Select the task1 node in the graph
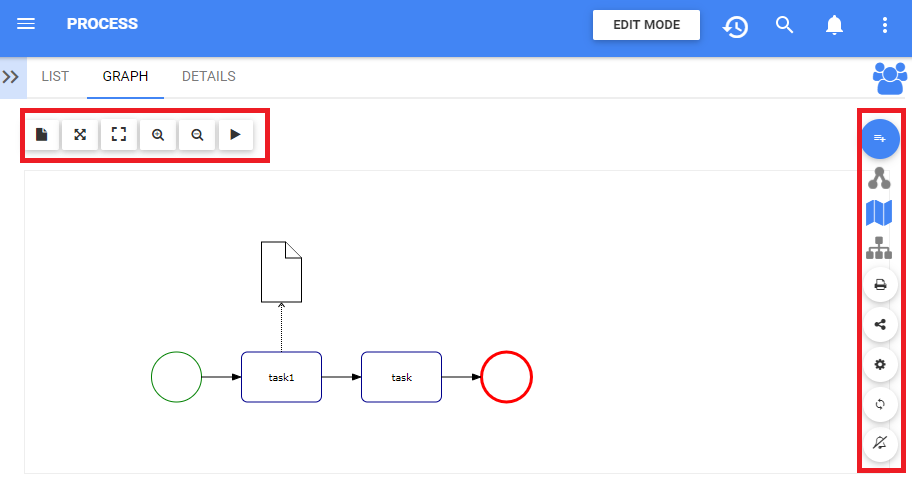Screen dimensions: 913x484 [x=281, y=377]
